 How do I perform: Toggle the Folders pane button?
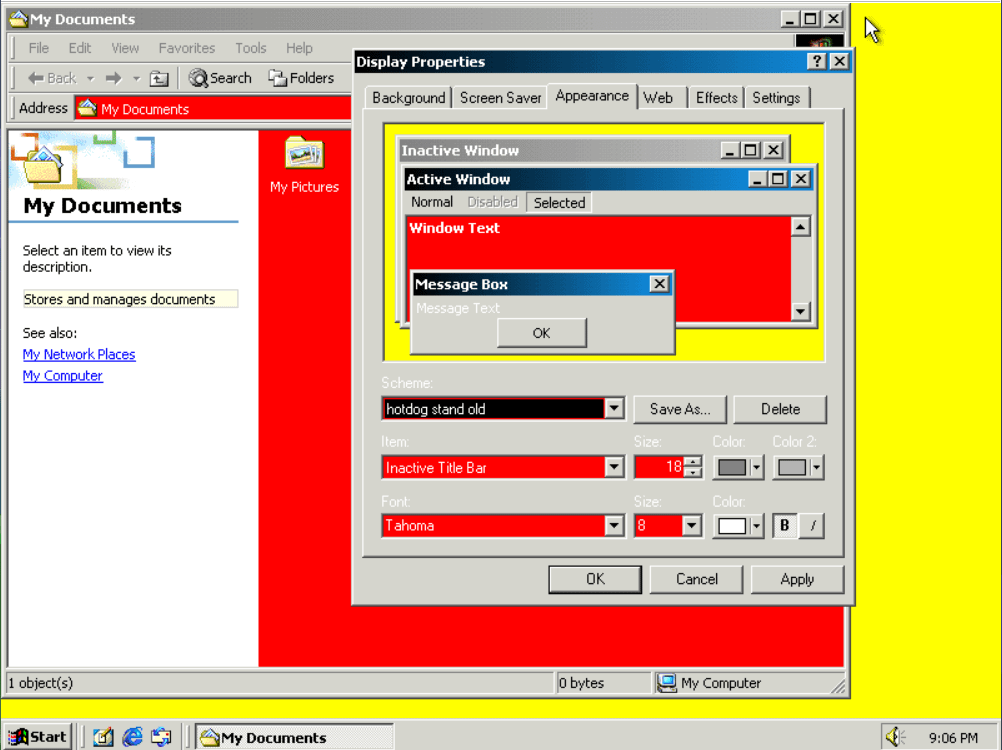tap(301, 78)
